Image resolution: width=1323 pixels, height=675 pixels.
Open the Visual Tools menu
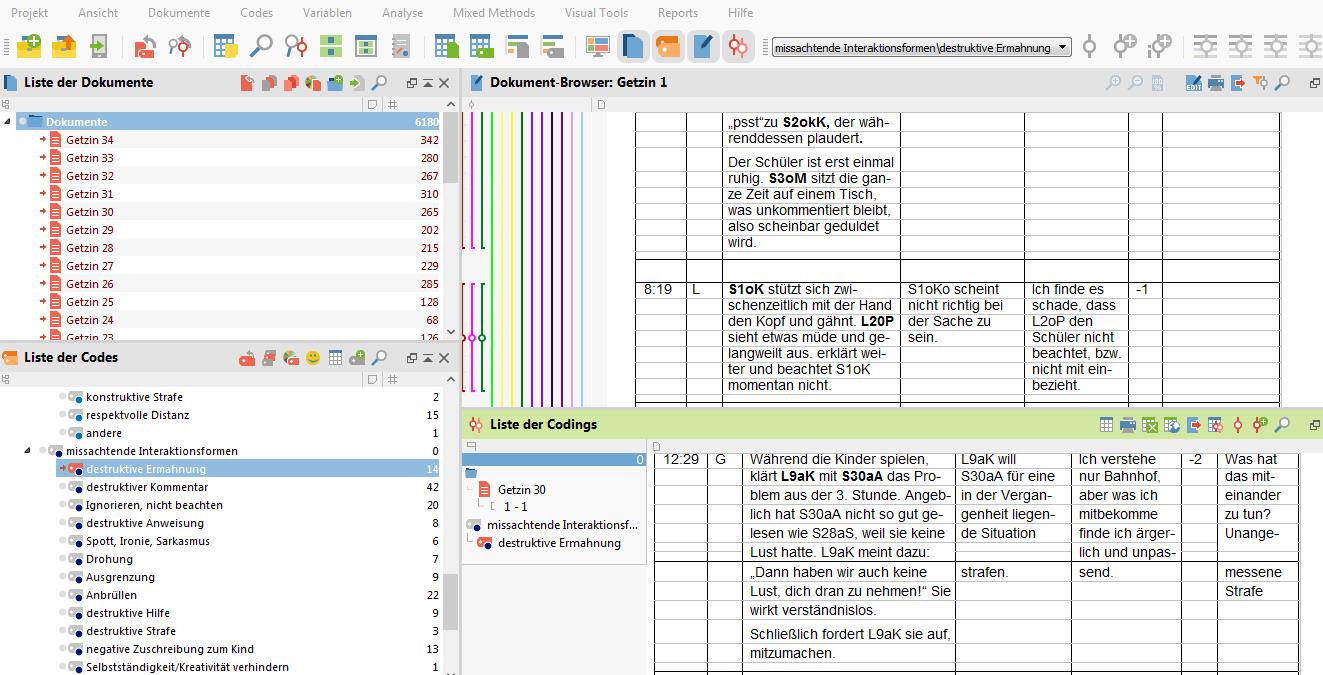(596, 13)
